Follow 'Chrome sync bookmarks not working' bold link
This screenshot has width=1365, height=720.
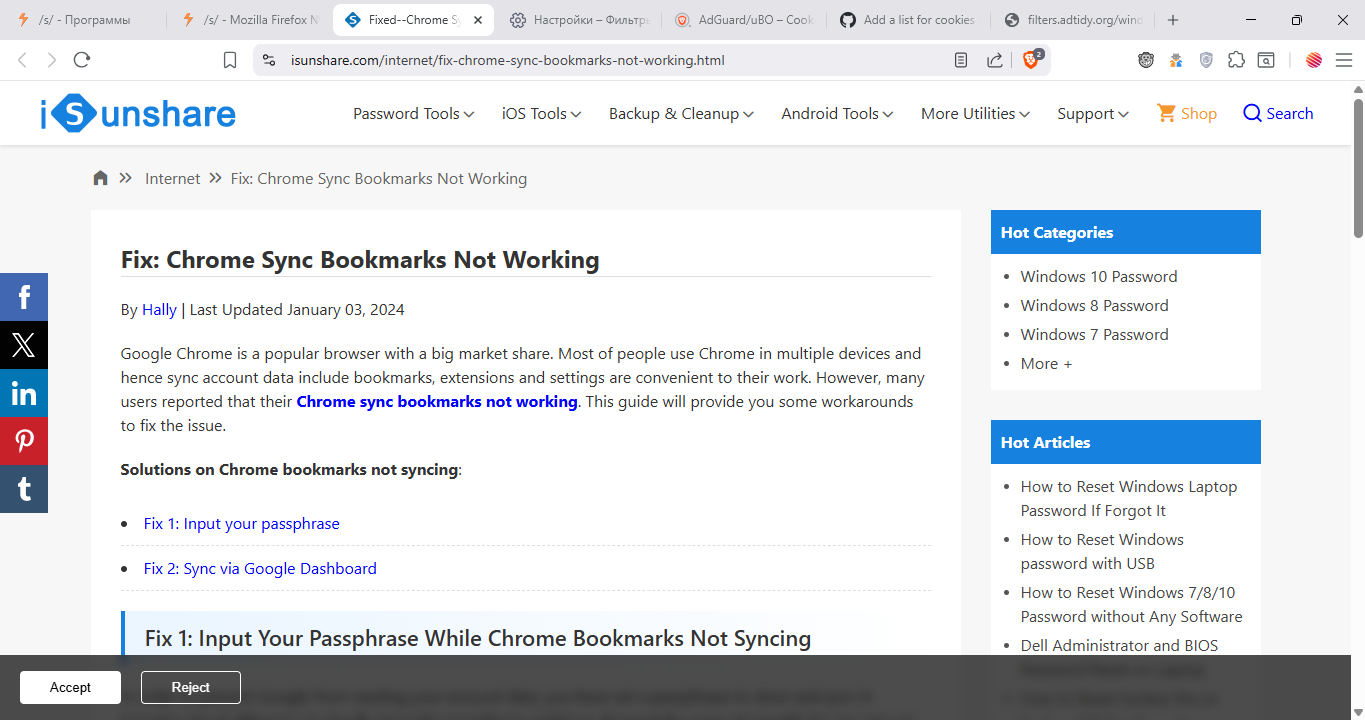(x=437, y=402)
